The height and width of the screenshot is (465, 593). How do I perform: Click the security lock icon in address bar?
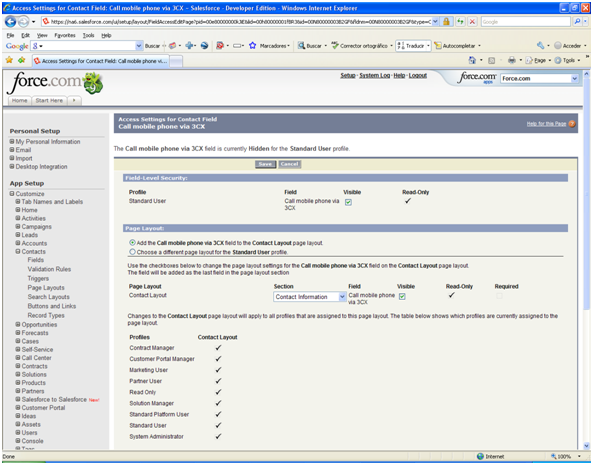click(x=446, y=22)
